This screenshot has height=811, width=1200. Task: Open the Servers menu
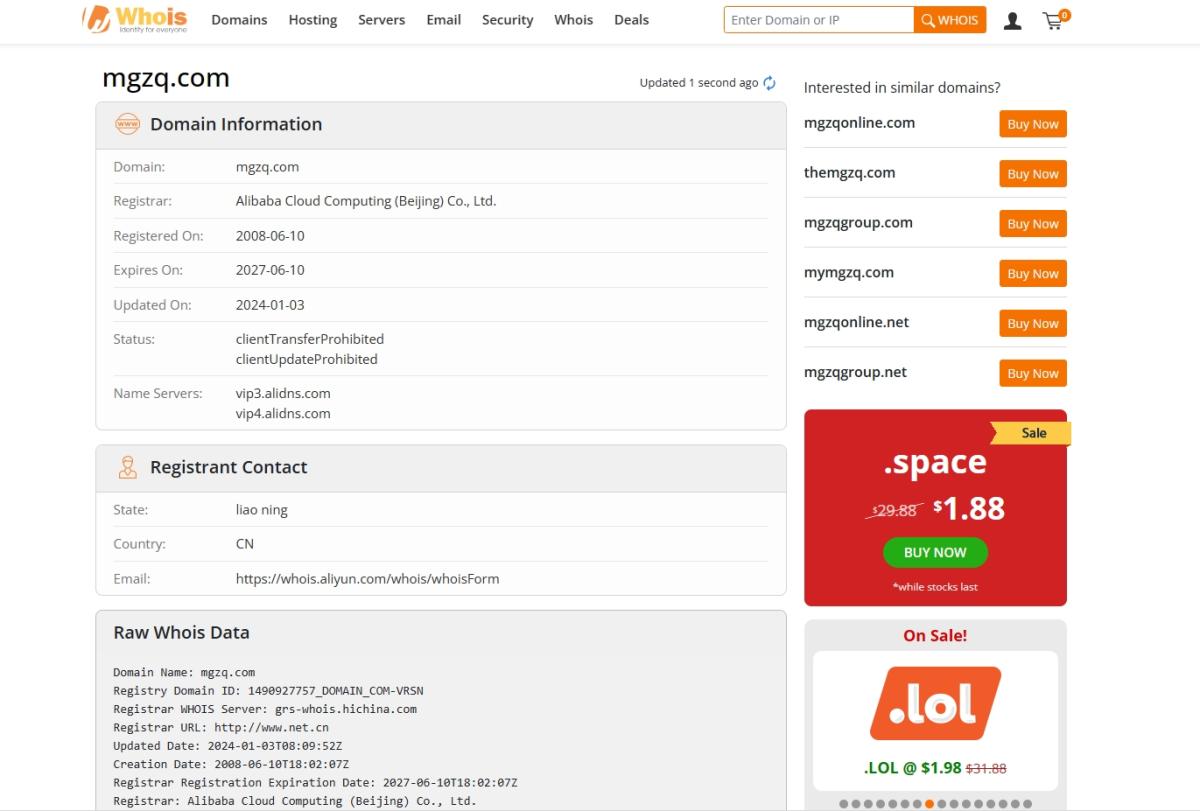(x=381, y=20)
